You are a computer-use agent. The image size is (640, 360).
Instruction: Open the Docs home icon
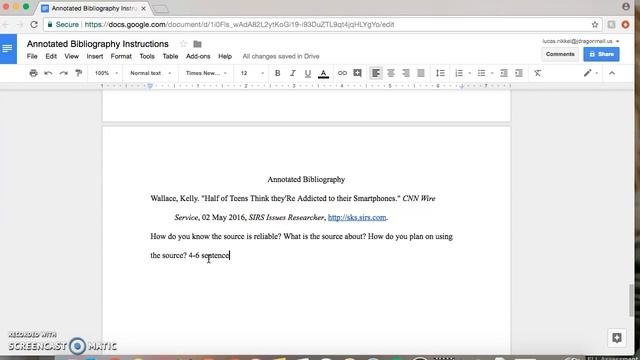point(8,49)
